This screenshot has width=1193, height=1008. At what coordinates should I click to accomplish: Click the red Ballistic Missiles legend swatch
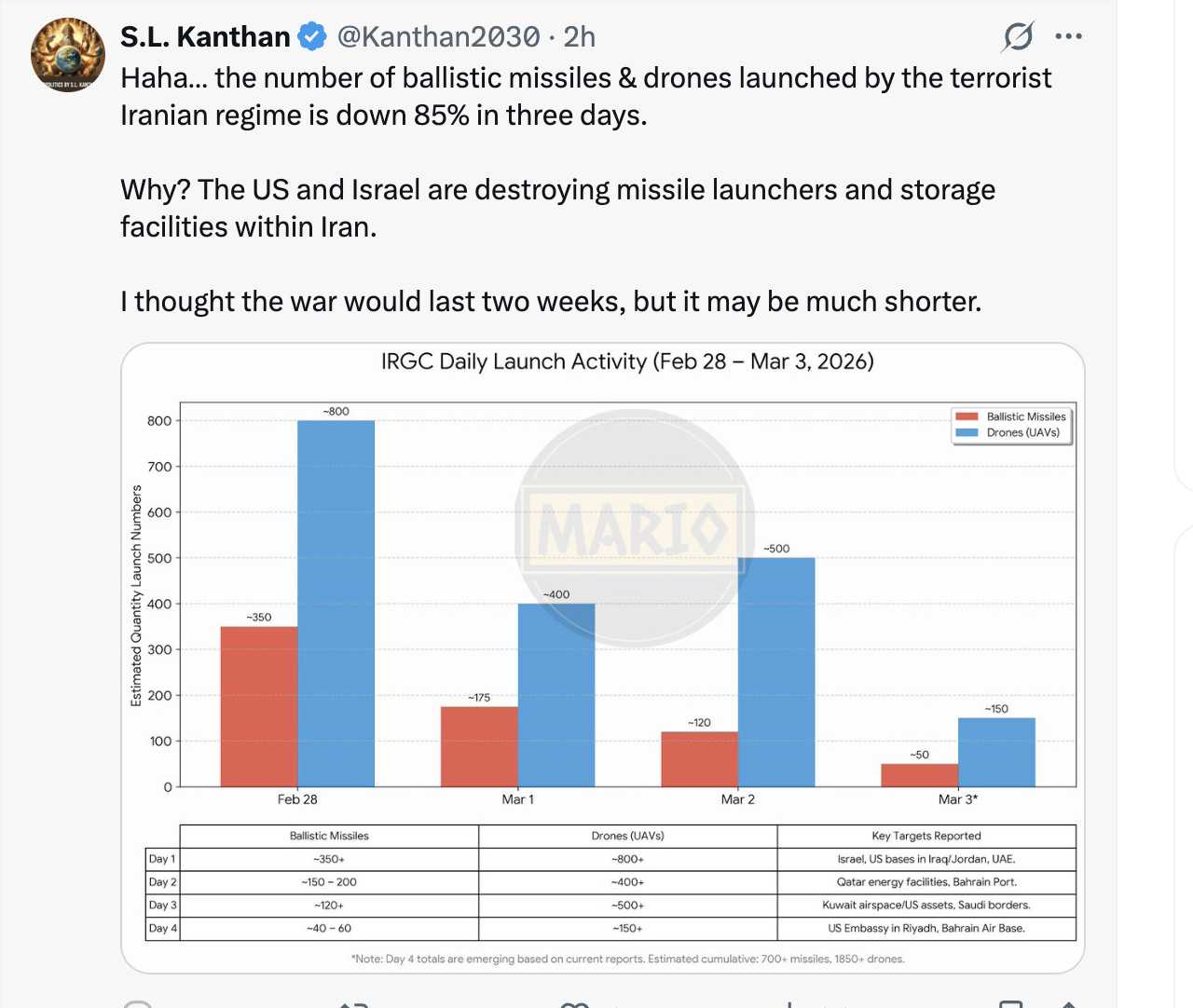click(x=967, y=416)
